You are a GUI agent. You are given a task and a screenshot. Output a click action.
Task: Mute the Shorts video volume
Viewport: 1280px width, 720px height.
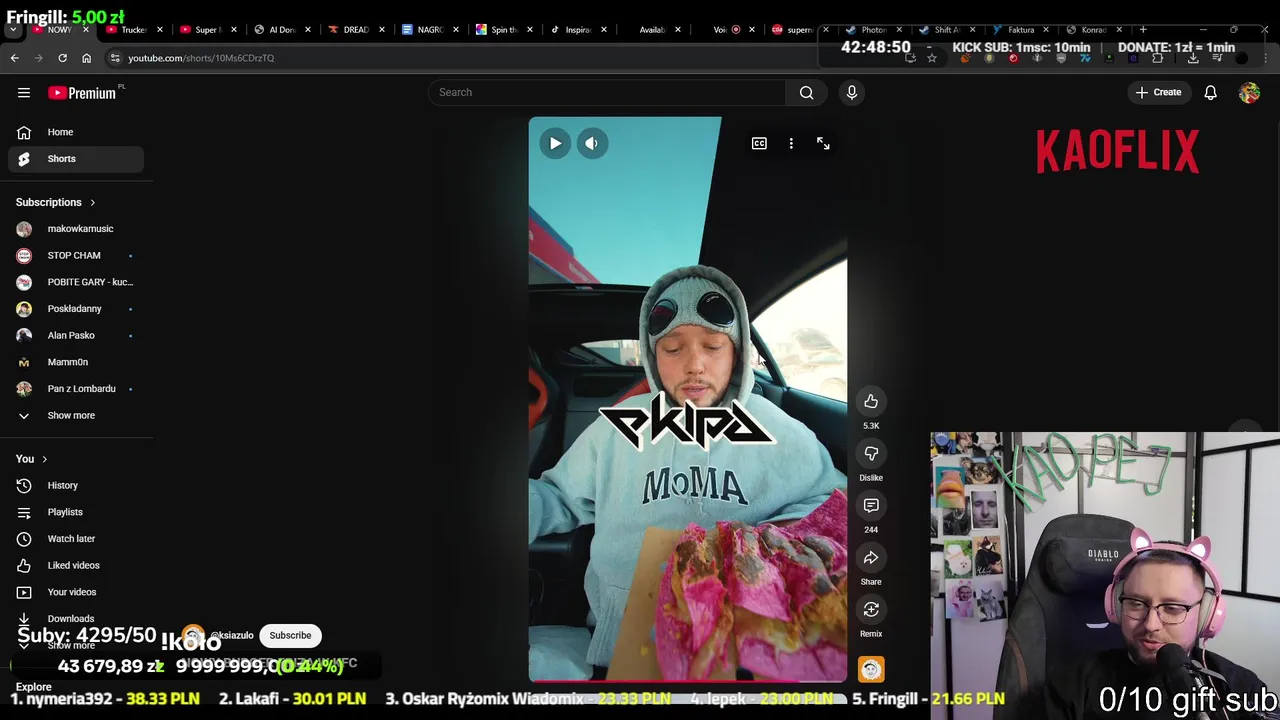(592, 143)
